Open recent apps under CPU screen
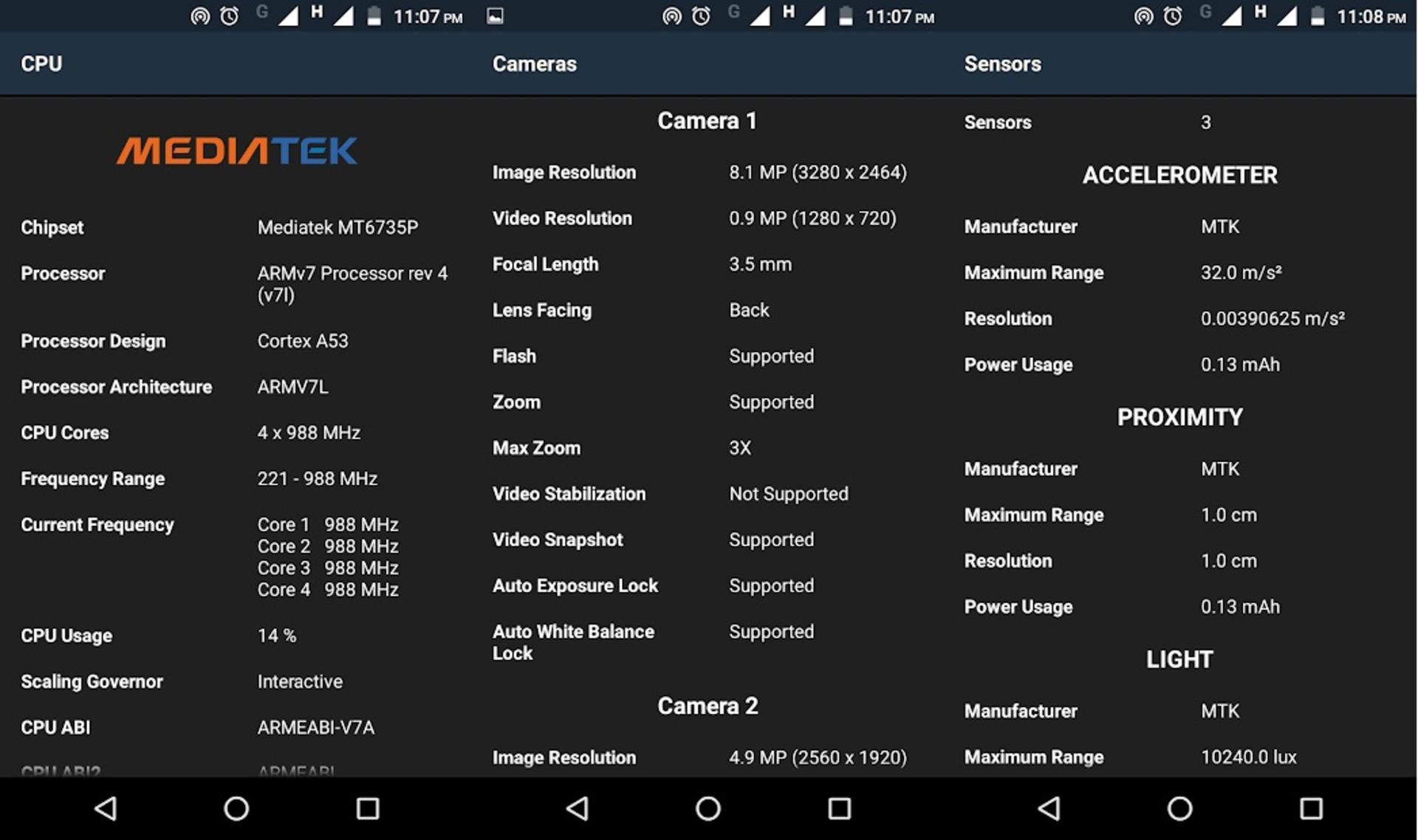The height and width of the screenshot is (840, 1418). click(x=368, y=808)
